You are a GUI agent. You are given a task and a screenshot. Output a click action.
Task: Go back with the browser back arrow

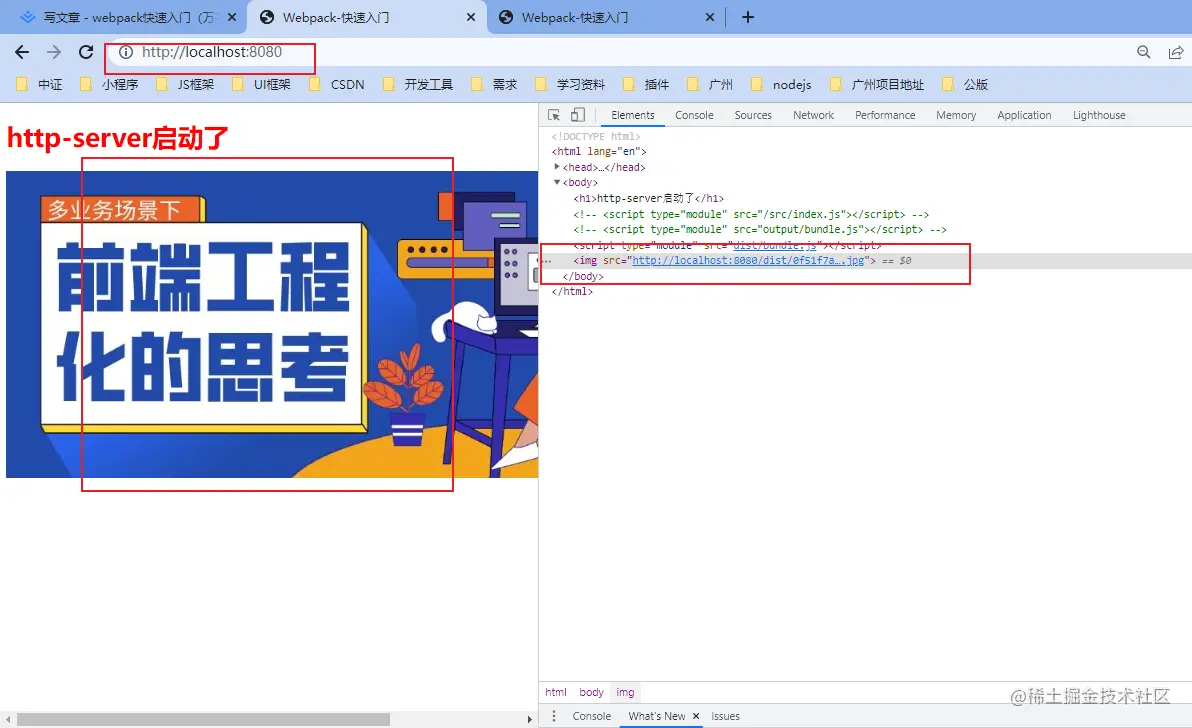22,52
